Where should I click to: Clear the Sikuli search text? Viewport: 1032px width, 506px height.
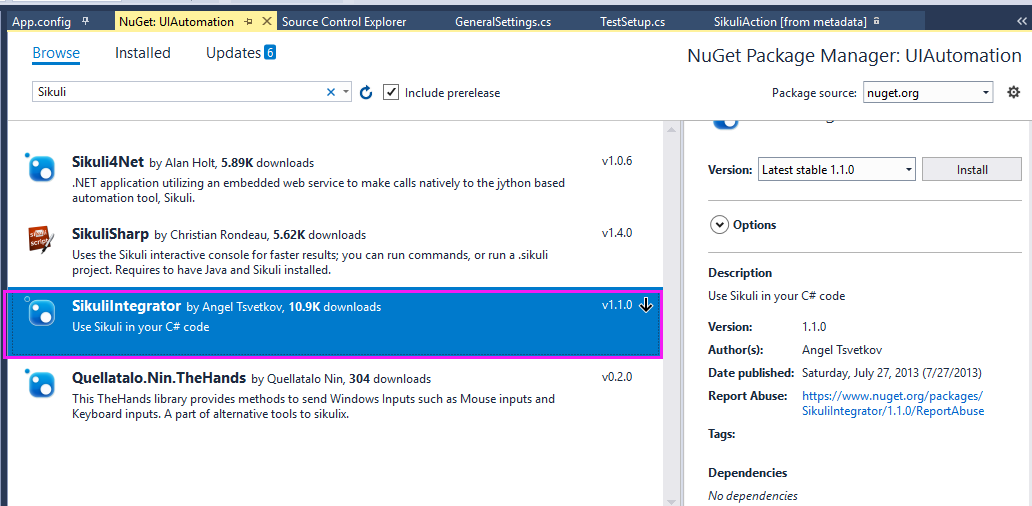tap(331, 92)
